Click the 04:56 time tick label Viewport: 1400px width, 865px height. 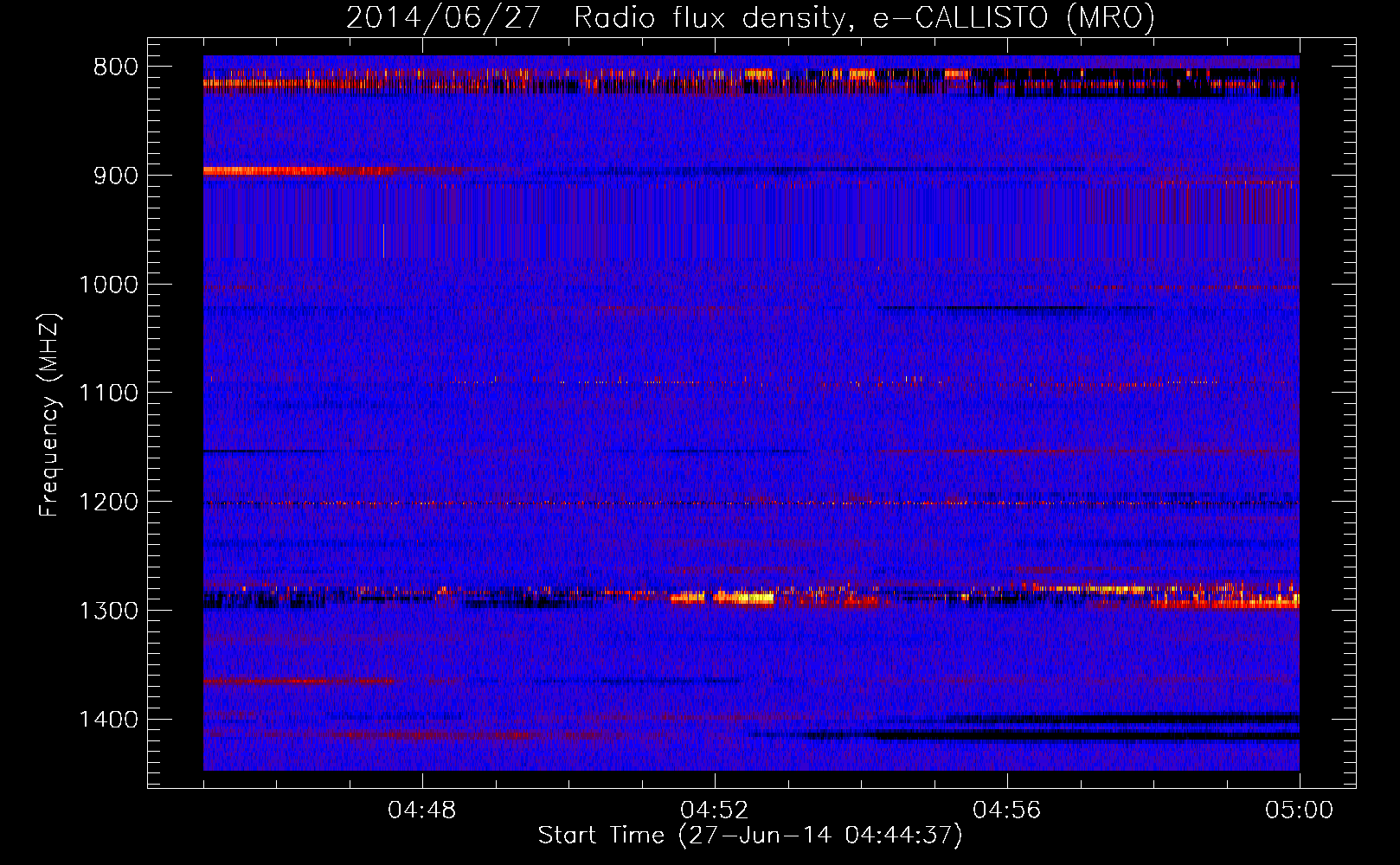click(1007, 811)
